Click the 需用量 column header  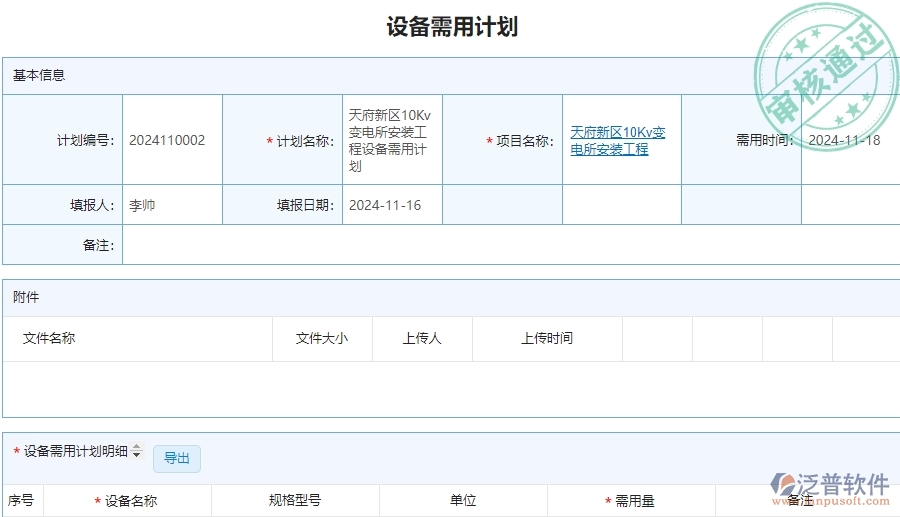tap(630, 501)
